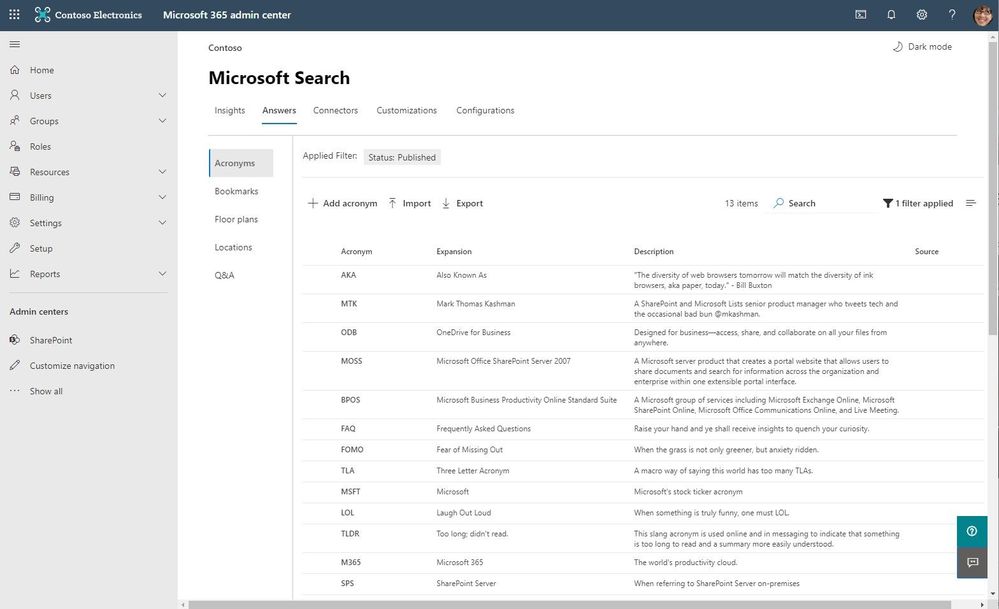999x609 pixels.
Task: Open the app launcher waffle icon
Action: coord(14,15)
